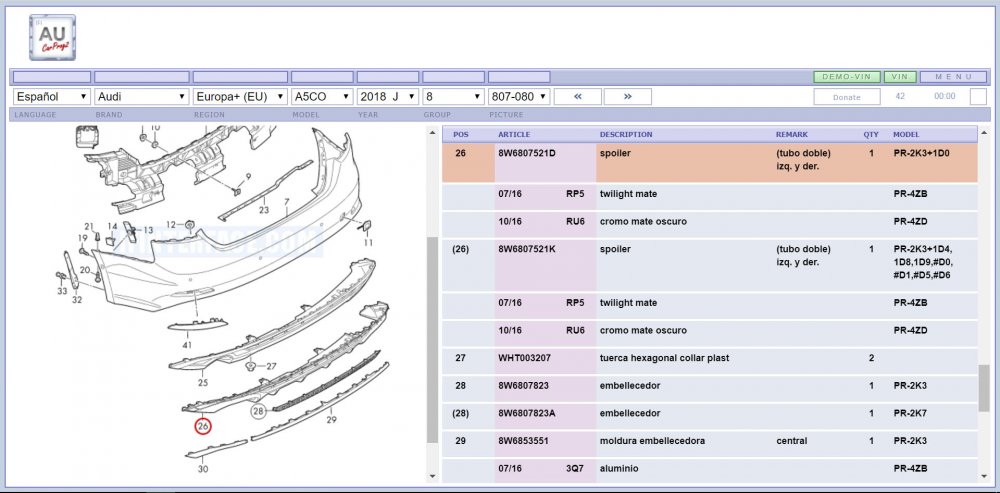Click part number 10 in the diagram
Screen dimensions: 1000x493
coord(155,128)
